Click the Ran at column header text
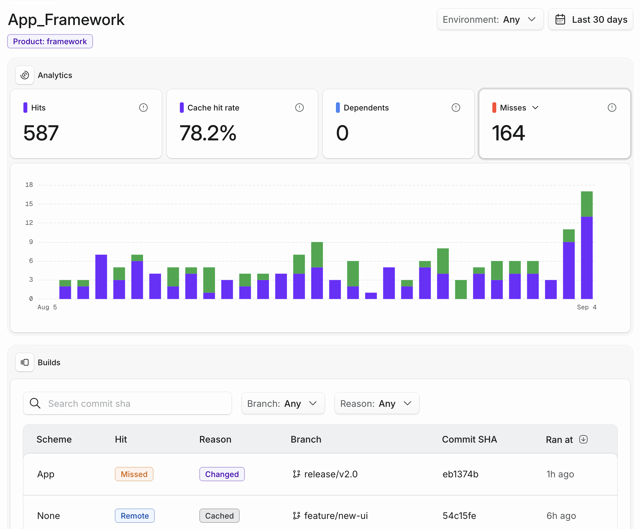640x529 pixels. [559, 440]
